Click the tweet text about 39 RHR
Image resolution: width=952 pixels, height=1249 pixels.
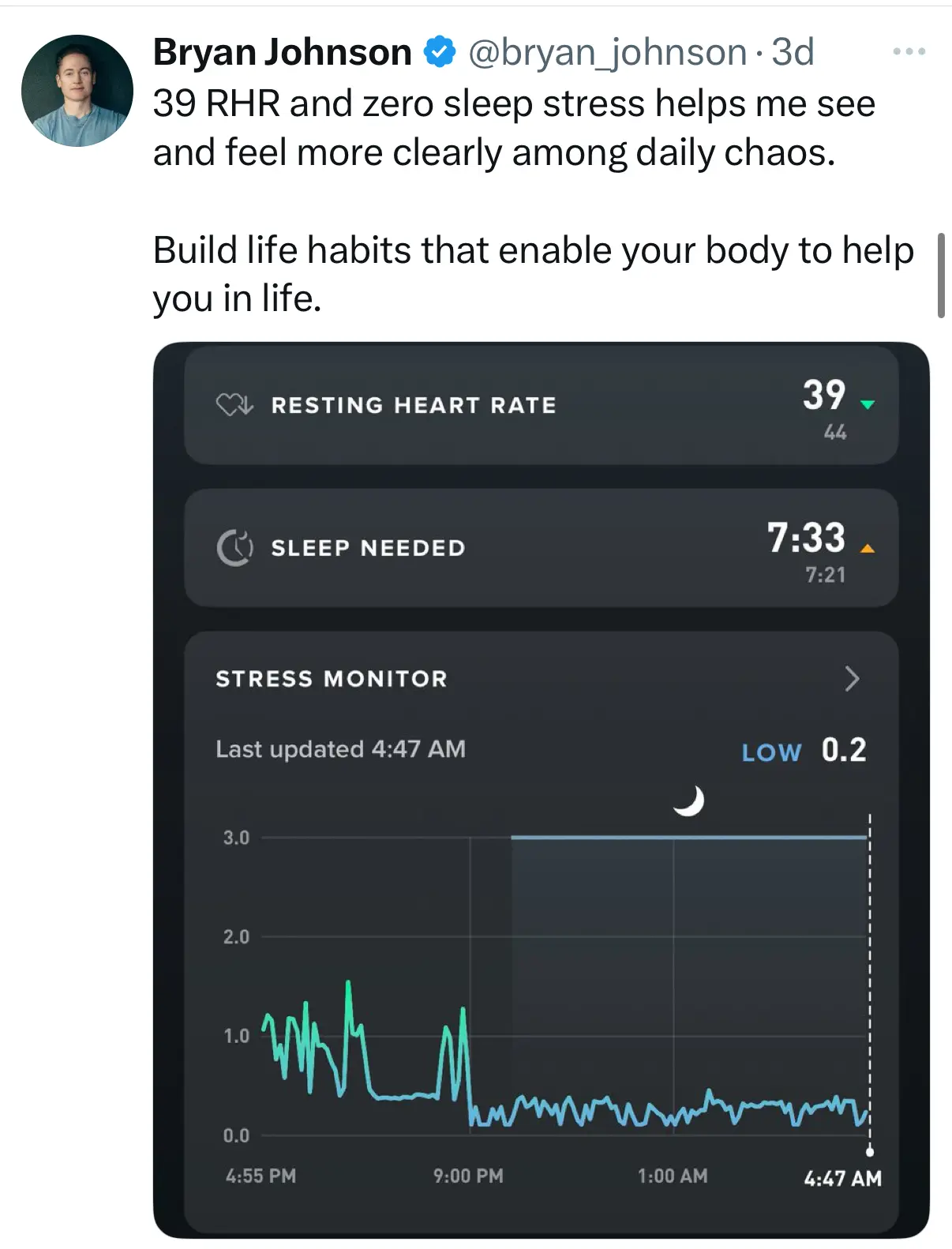tap(513, 127)
